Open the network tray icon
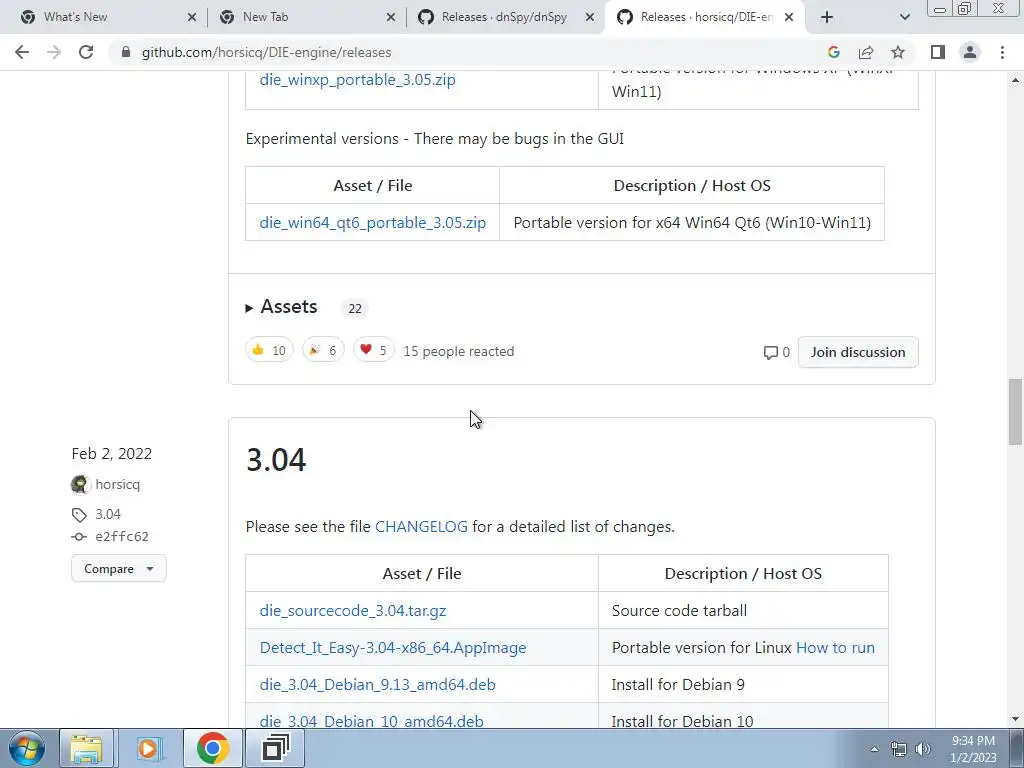 coord(899,749)
